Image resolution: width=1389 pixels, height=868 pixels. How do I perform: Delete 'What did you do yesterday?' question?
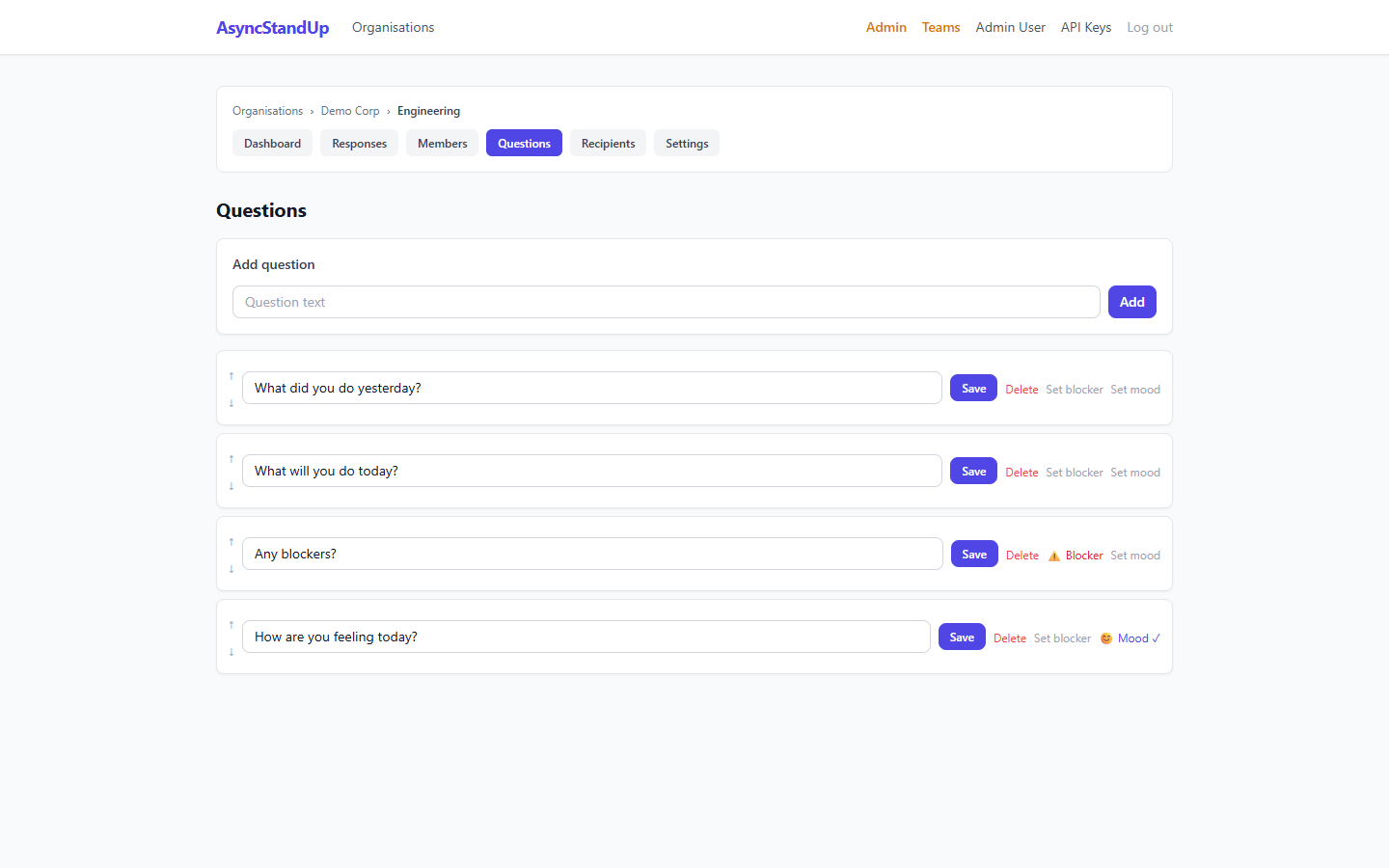(1021, 390)
